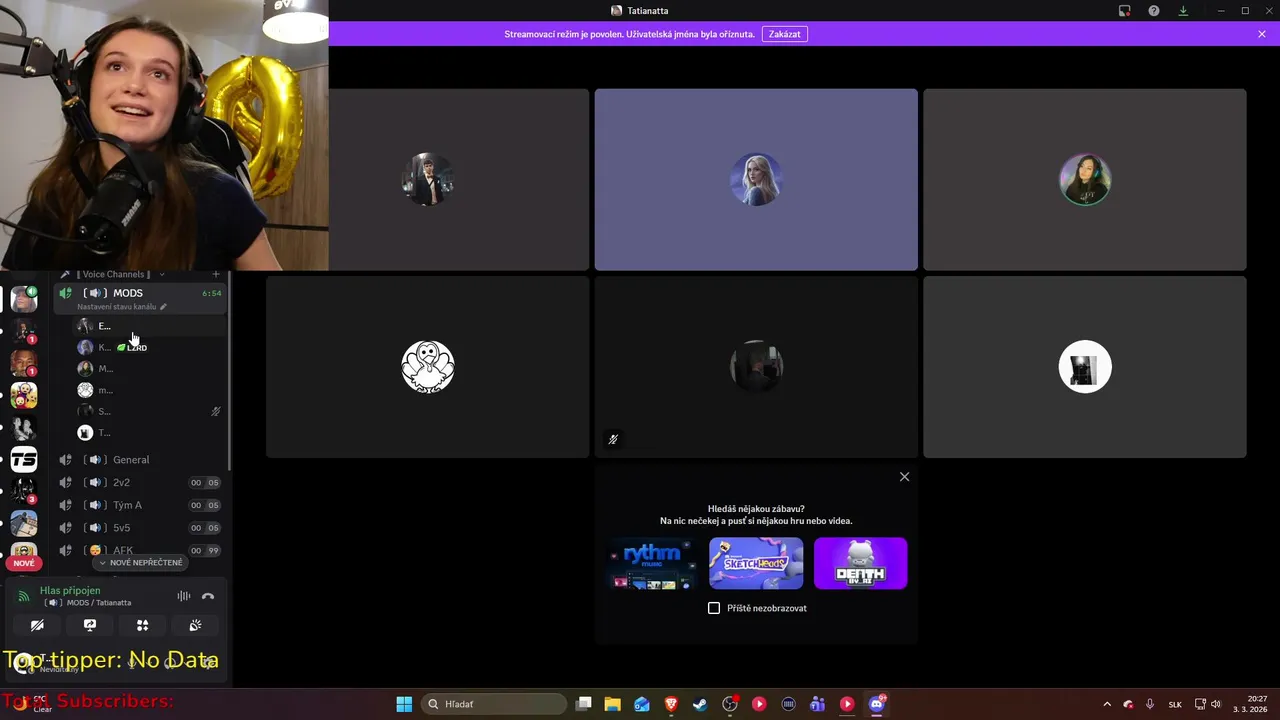Open the activities launcher icon
This screenshot has width=1280, height=720.
tap(142, 625)
